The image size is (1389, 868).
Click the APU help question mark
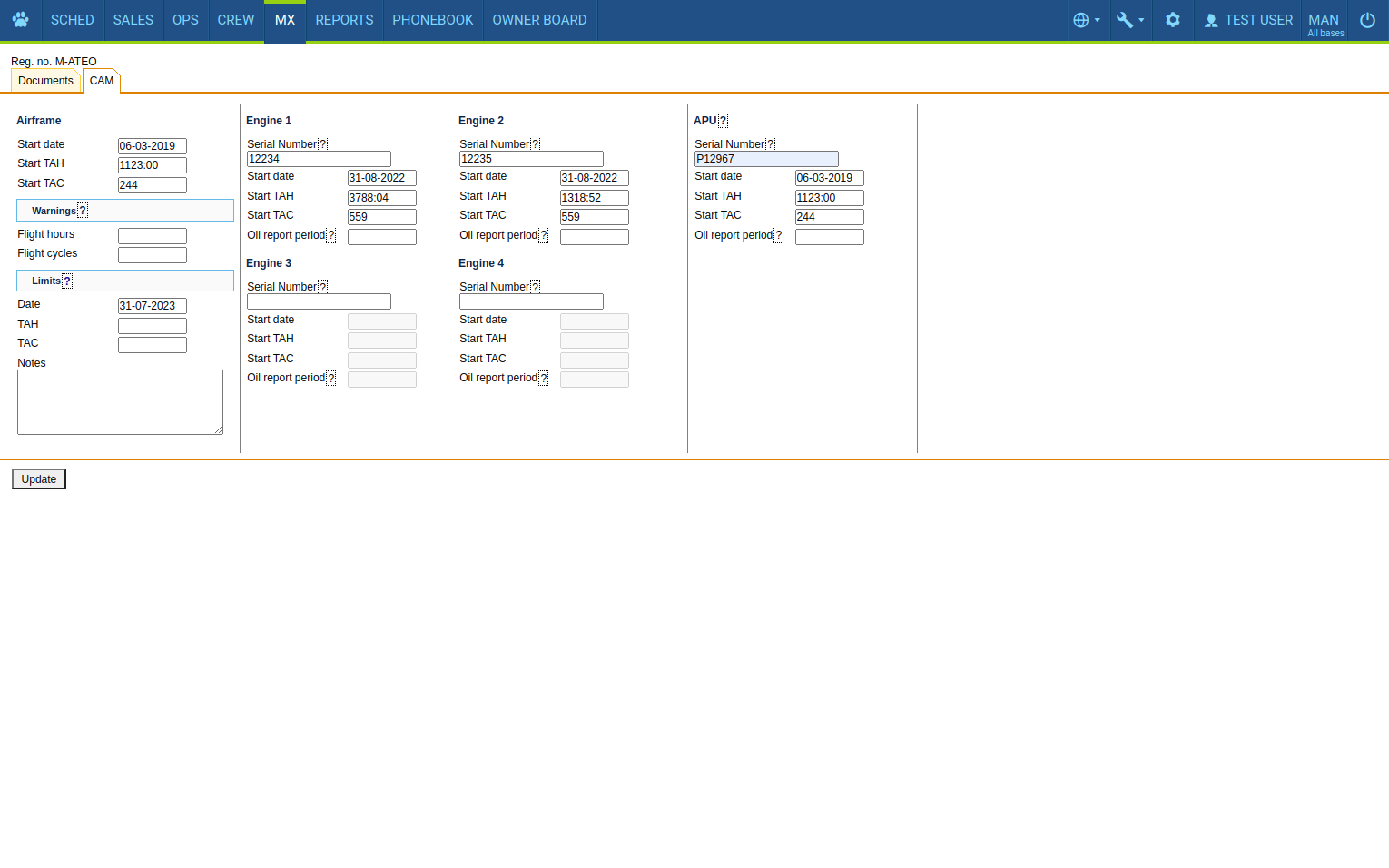(x=723, y=121)
